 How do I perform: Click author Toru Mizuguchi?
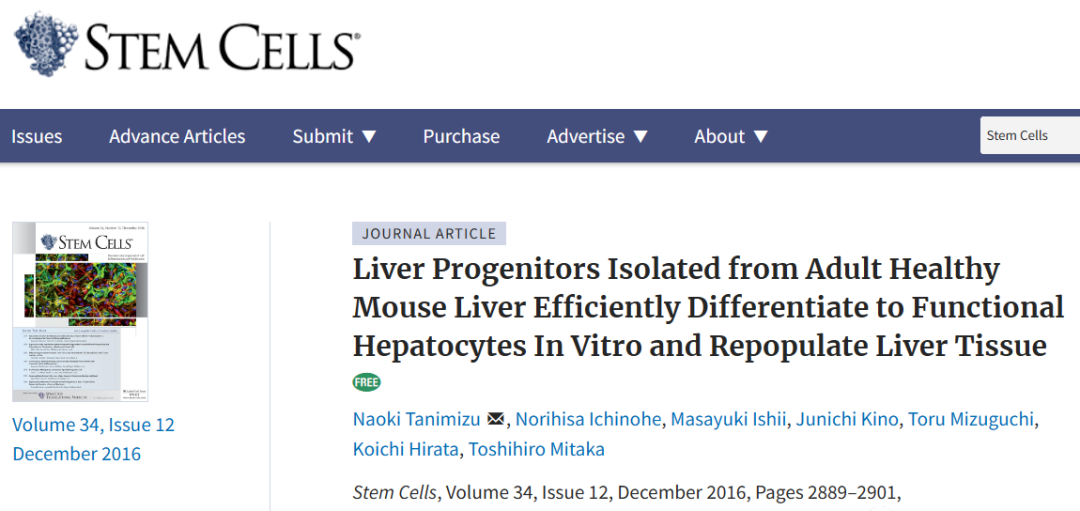[971, 419]
